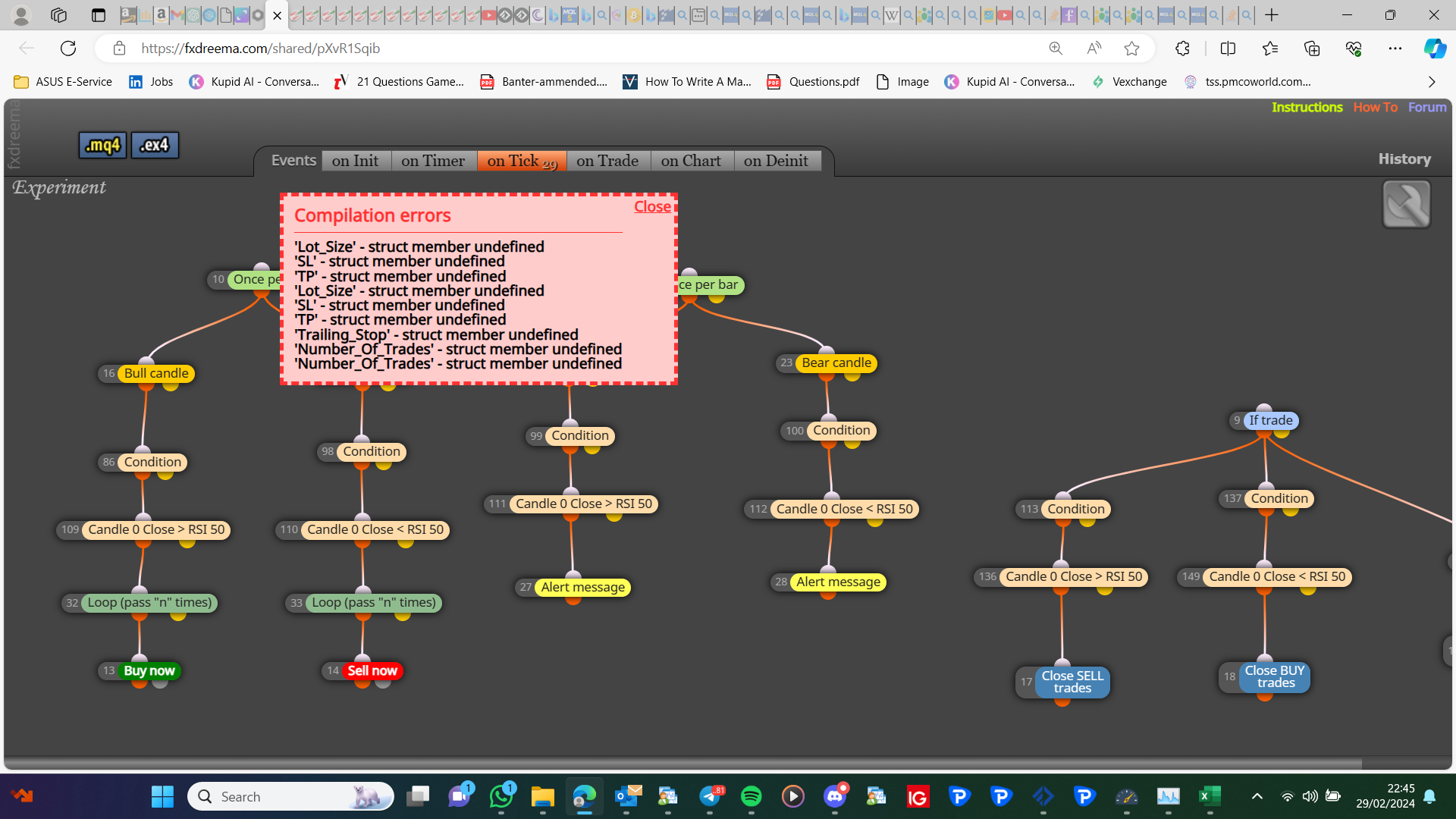Open the History panel
Viewport: 1456px width, 819px height.
[x=1404, y=159]
